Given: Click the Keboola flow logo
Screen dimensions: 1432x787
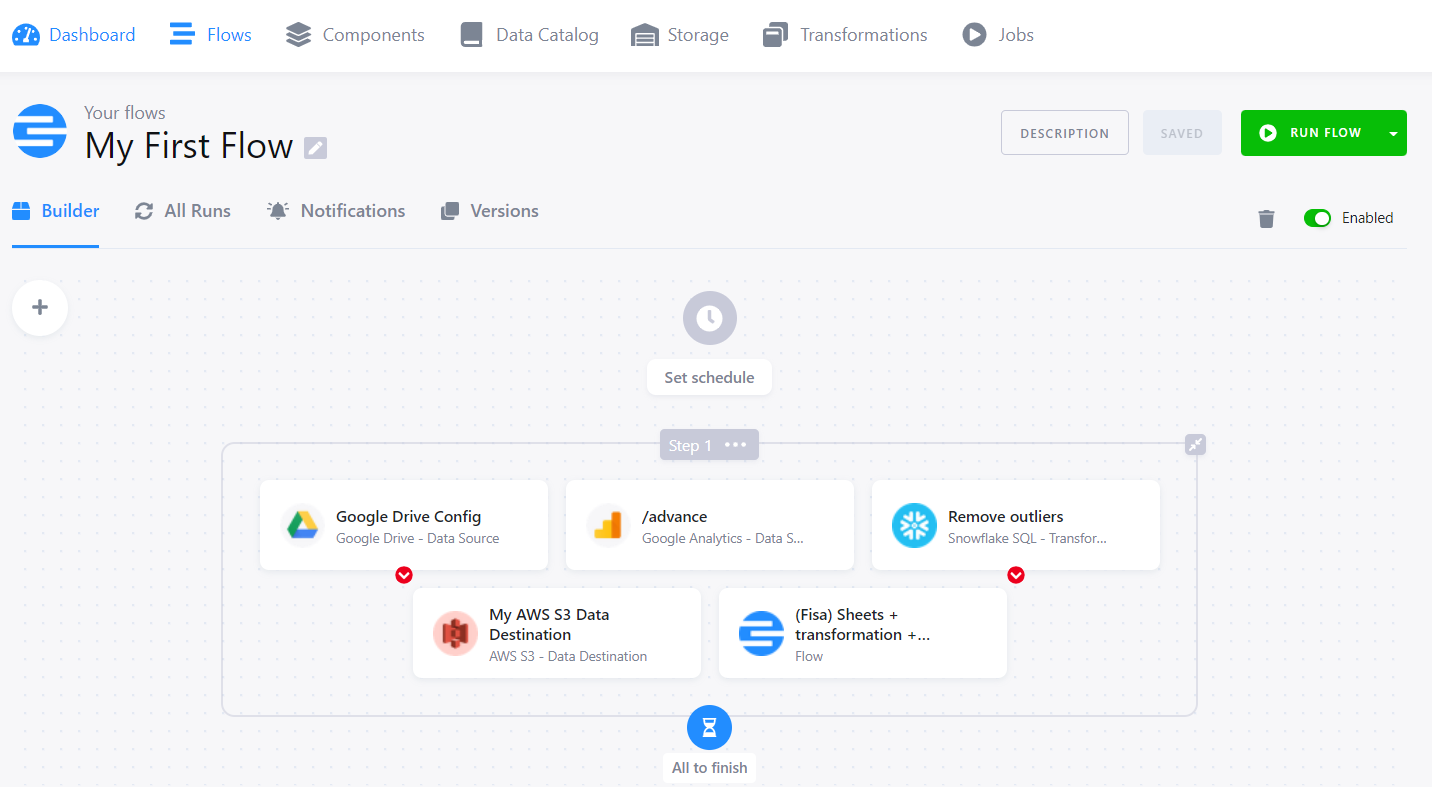Looking at the screenshot, I should click(x=40, y=131).
